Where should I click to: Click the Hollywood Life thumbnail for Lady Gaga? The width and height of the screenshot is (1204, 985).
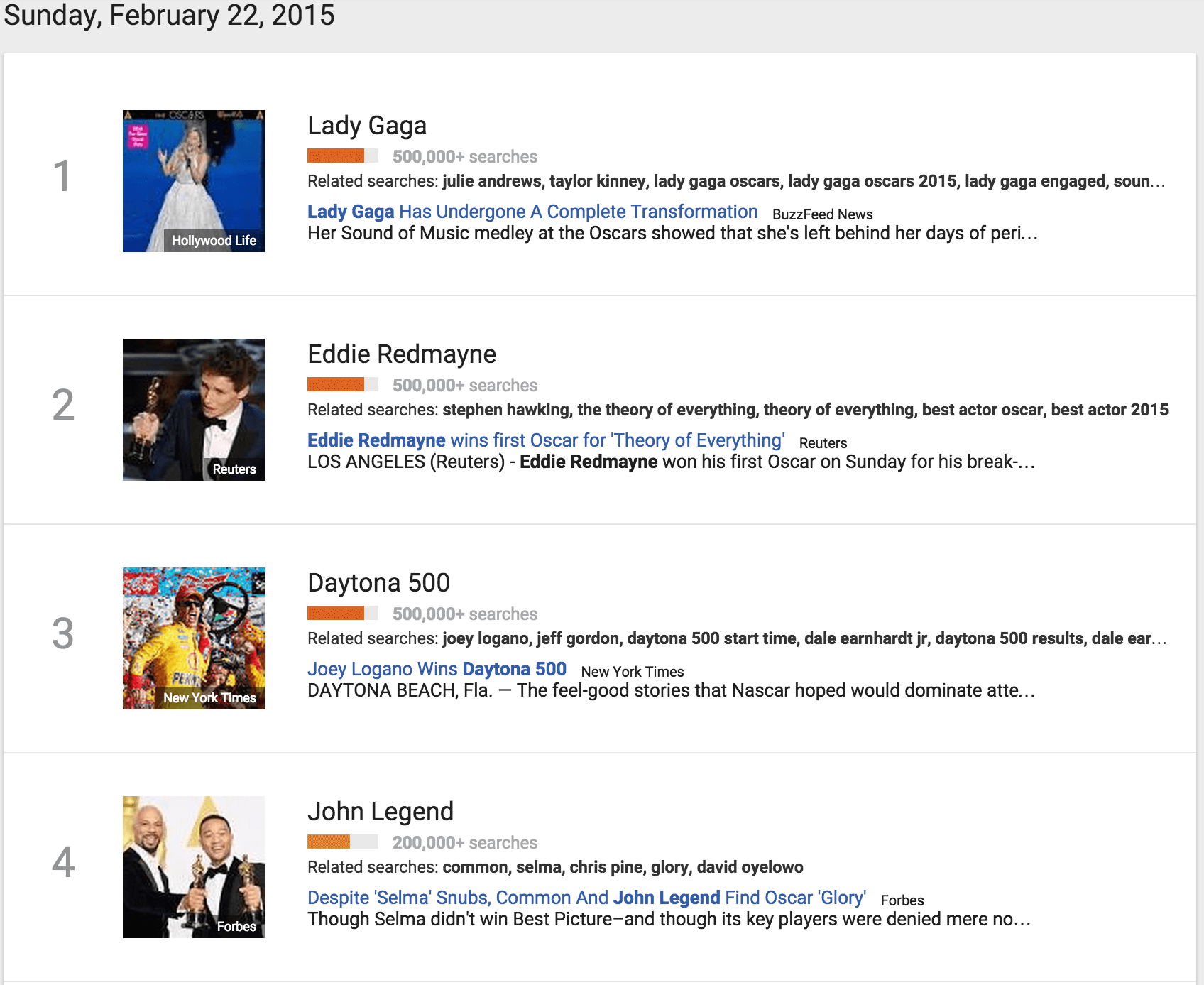[x=193, y=181]
